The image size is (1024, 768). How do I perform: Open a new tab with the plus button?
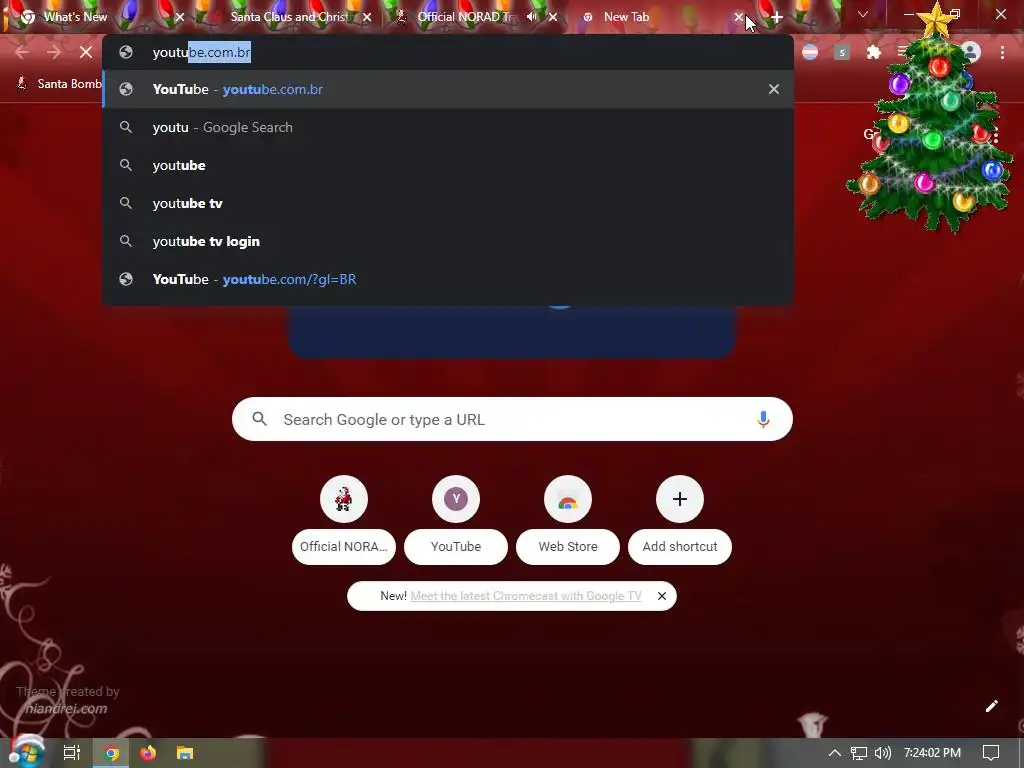click(x=776, y=18)
